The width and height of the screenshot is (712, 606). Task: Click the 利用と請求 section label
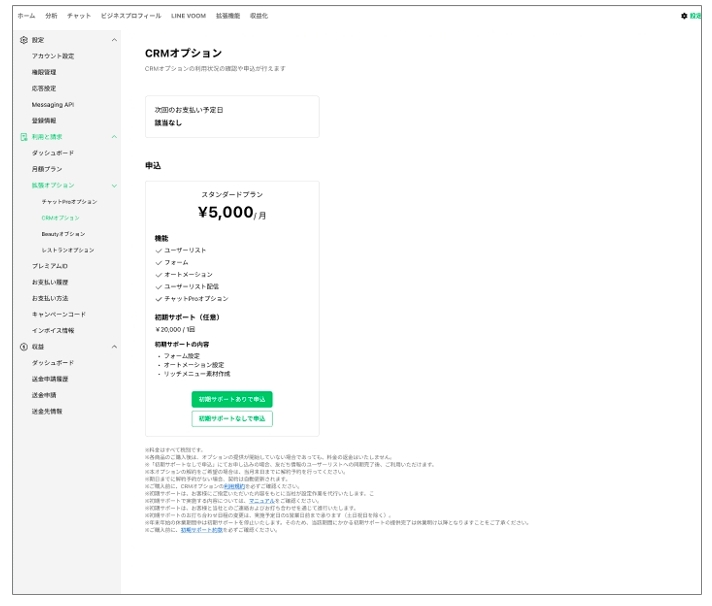(x=47, y=137)
